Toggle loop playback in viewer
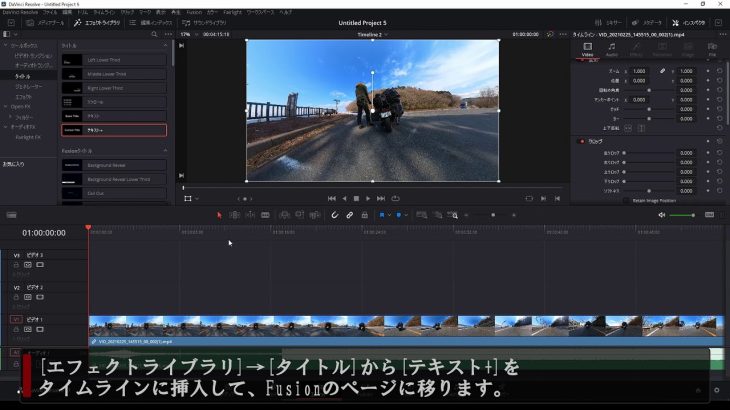The image size is (730, 410). point(395,198)
